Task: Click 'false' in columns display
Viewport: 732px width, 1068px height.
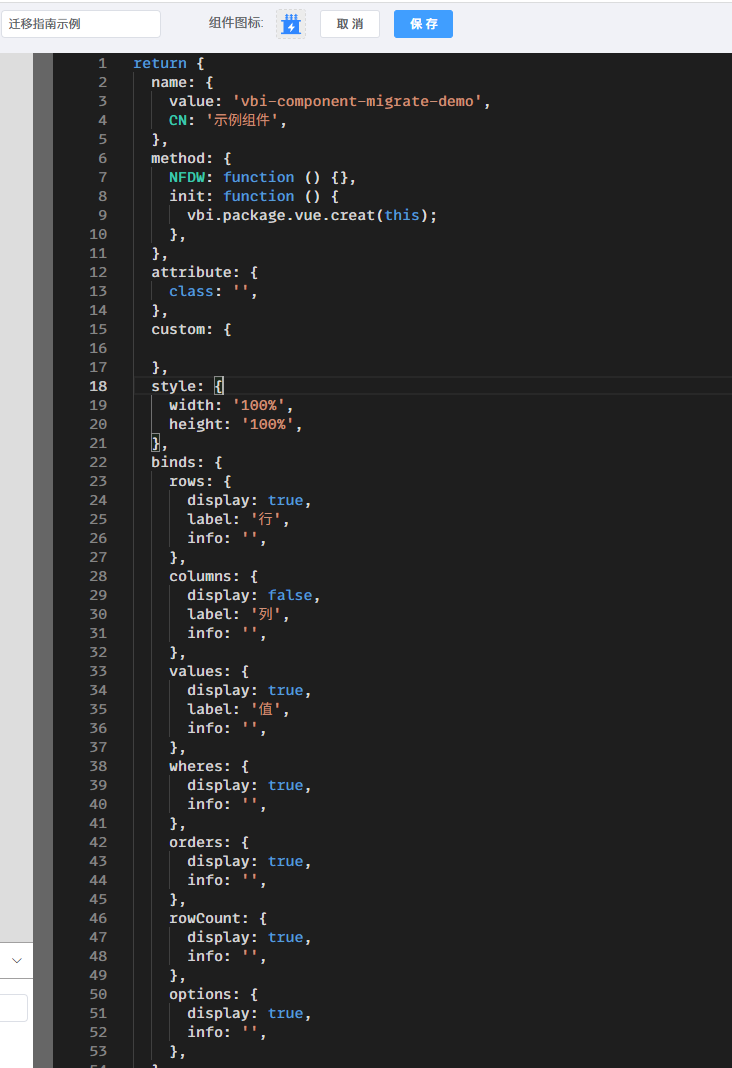Action: point(289,595)
